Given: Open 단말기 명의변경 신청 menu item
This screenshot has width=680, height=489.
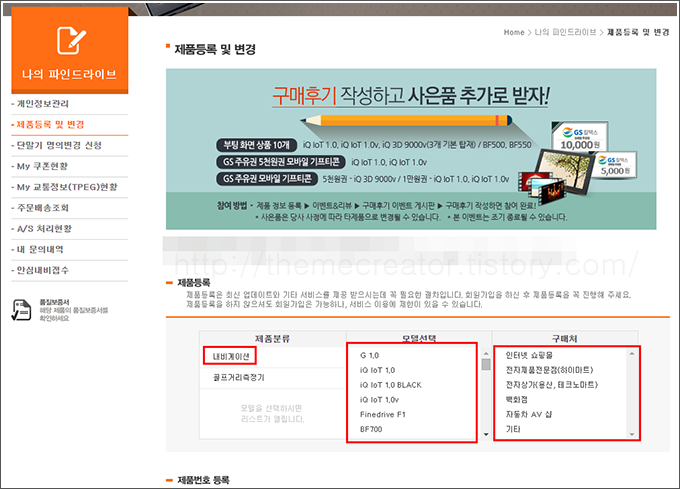Looking at the screenshot, I should pyautogui.click(x=59, y=145).
